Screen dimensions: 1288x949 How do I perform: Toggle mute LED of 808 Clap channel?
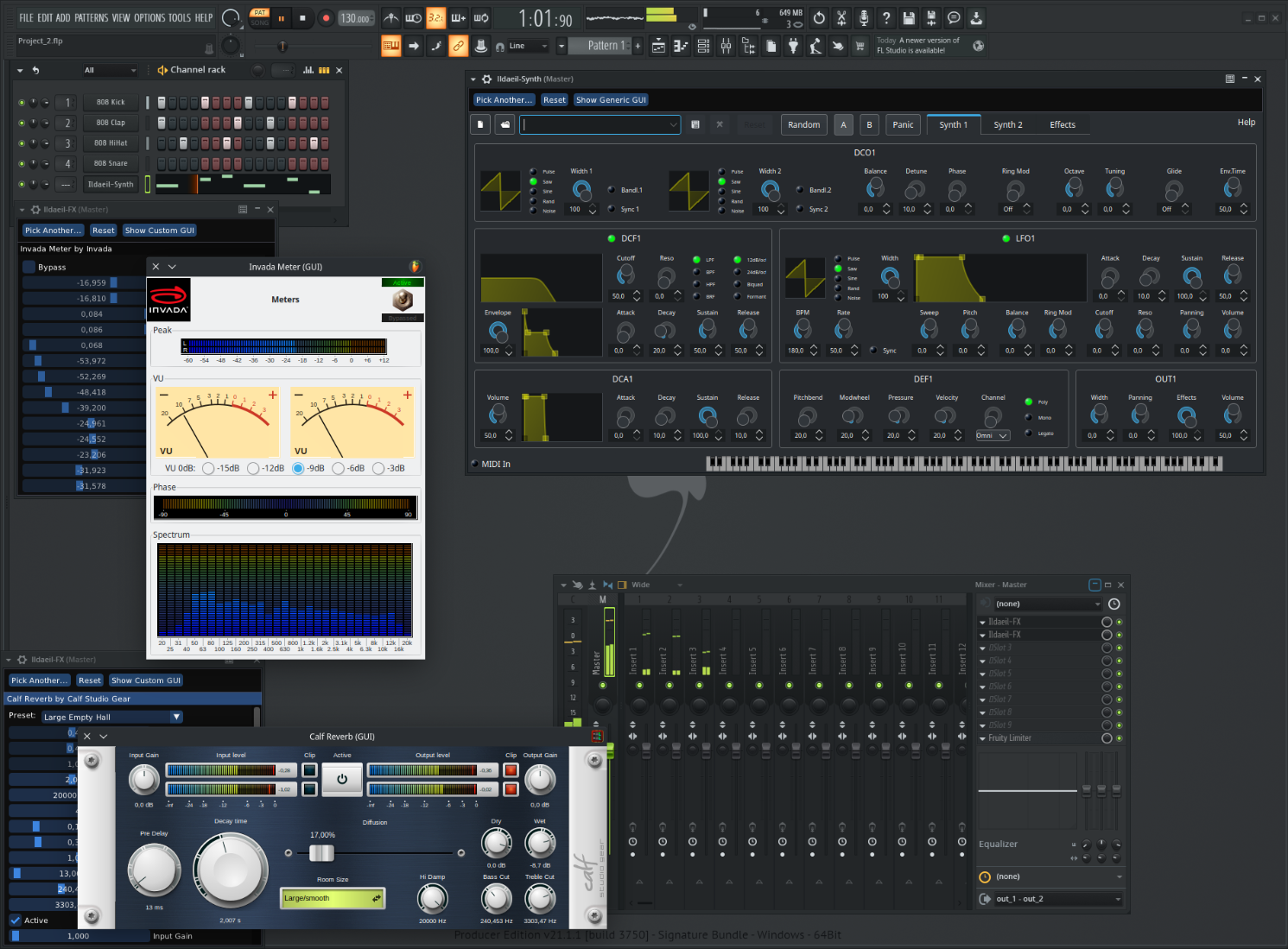pyautogui.click(x=22, y=123)
